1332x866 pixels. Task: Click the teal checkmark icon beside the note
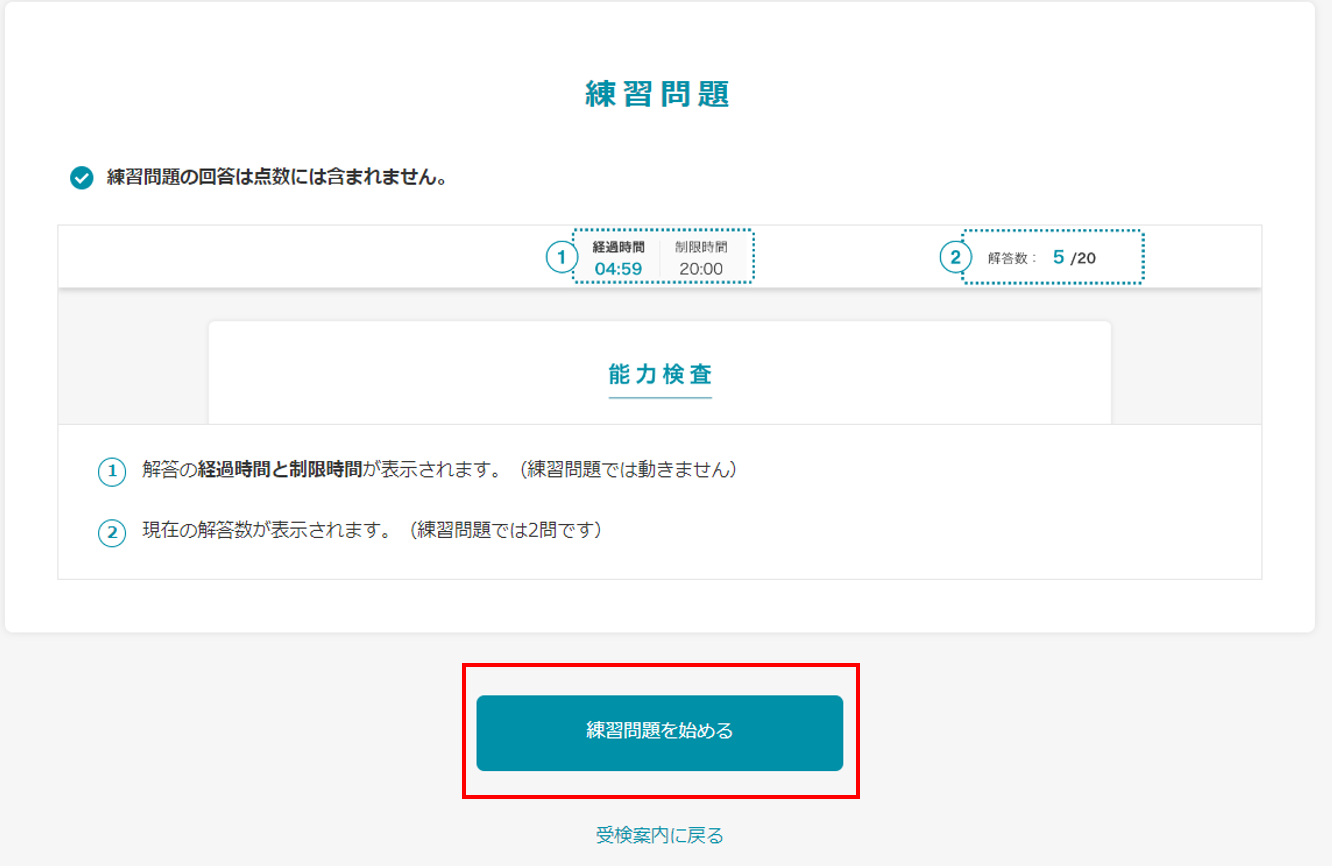[x=82, y=178]
